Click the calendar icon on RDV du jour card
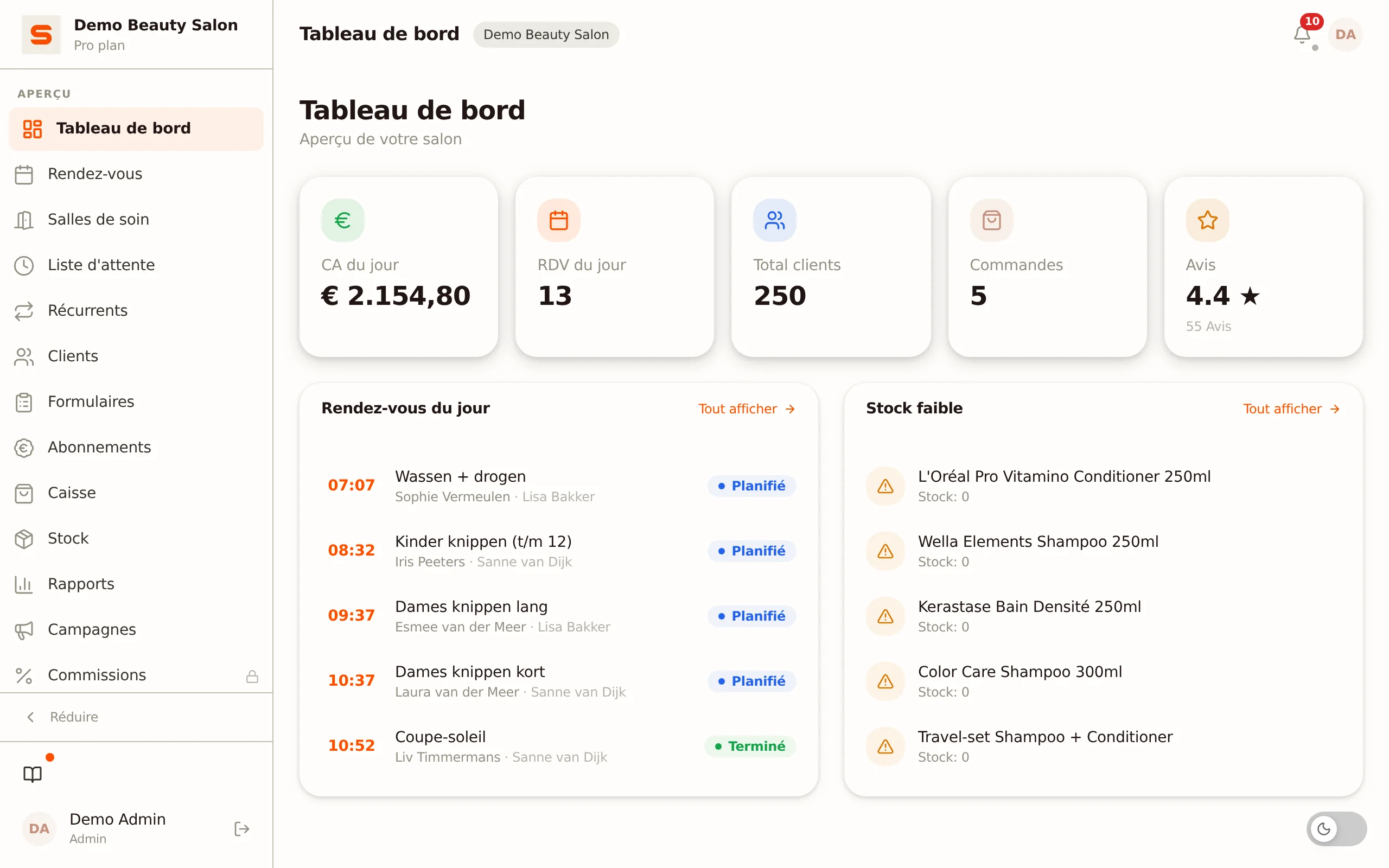This screenshot has height=868, width=1389. tap(558, 220)
